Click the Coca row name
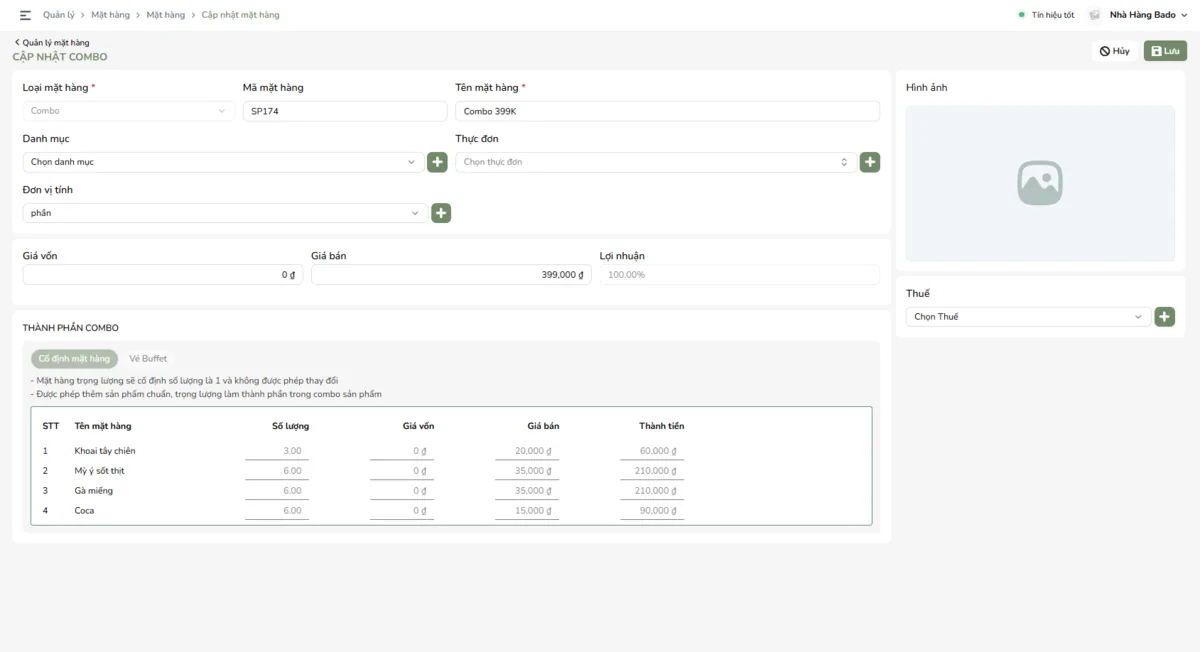The image size is (1200, 652). click(x=85, y=511)
